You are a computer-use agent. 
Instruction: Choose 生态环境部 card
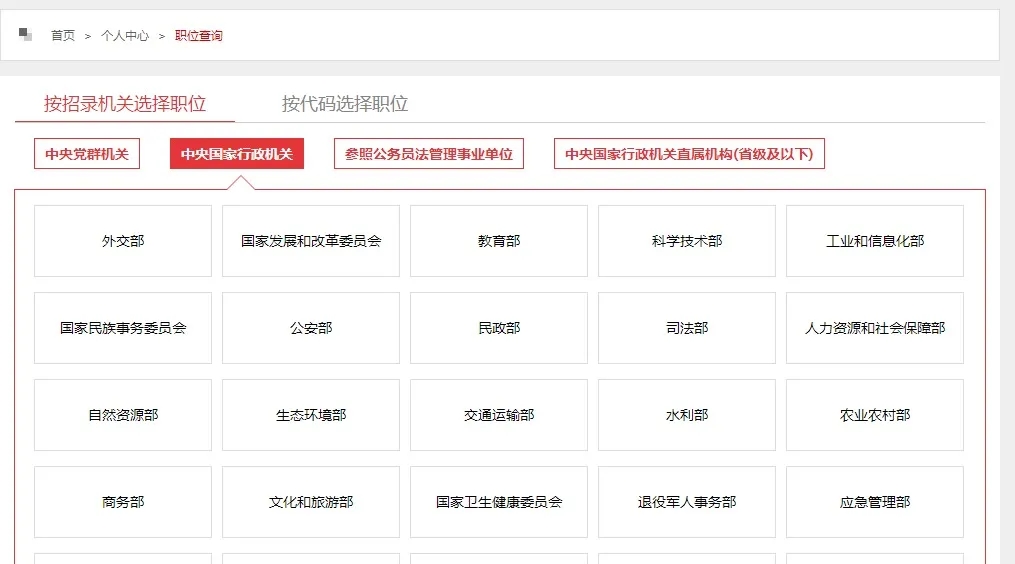pos(311,415)
